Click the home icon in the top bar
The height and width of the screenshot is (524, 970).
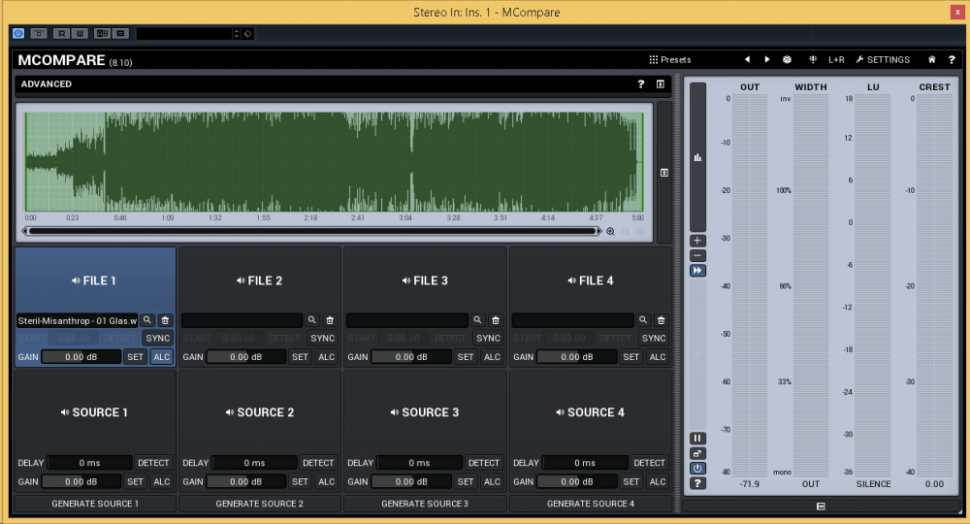tap(932, 60)
